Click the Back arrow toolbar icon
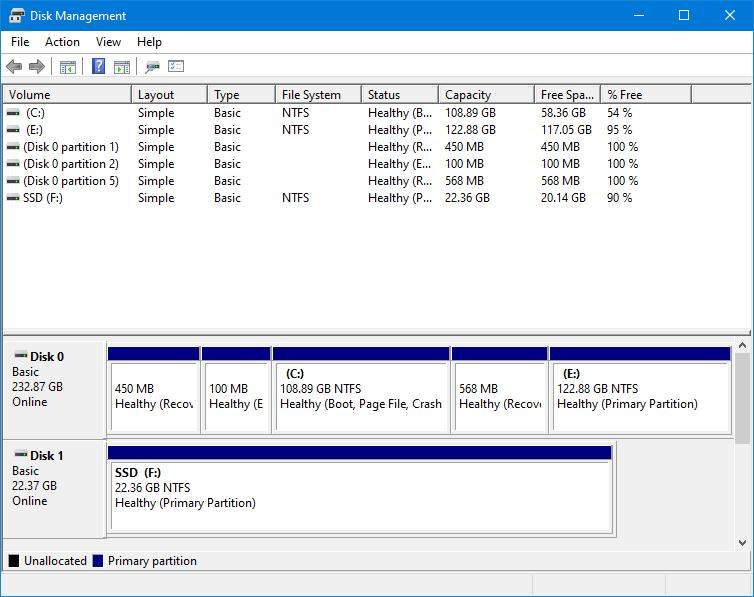The image size is (754, 597). click(x=14, y=67)
